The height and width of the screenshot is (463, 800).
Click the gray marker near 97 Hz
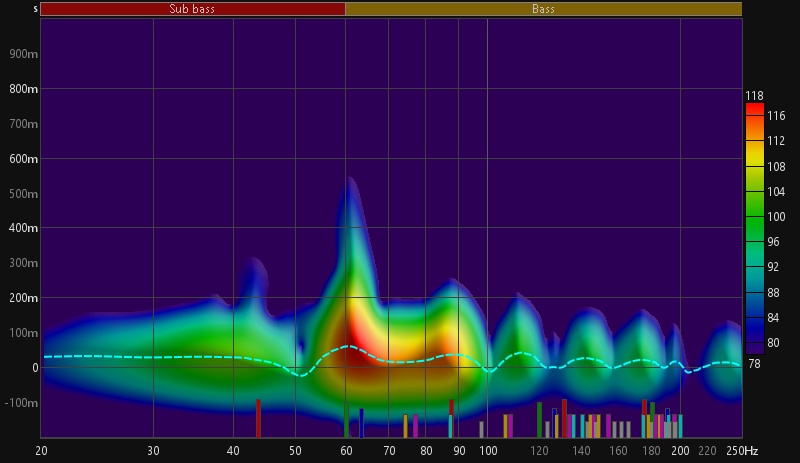click(481, 429)
